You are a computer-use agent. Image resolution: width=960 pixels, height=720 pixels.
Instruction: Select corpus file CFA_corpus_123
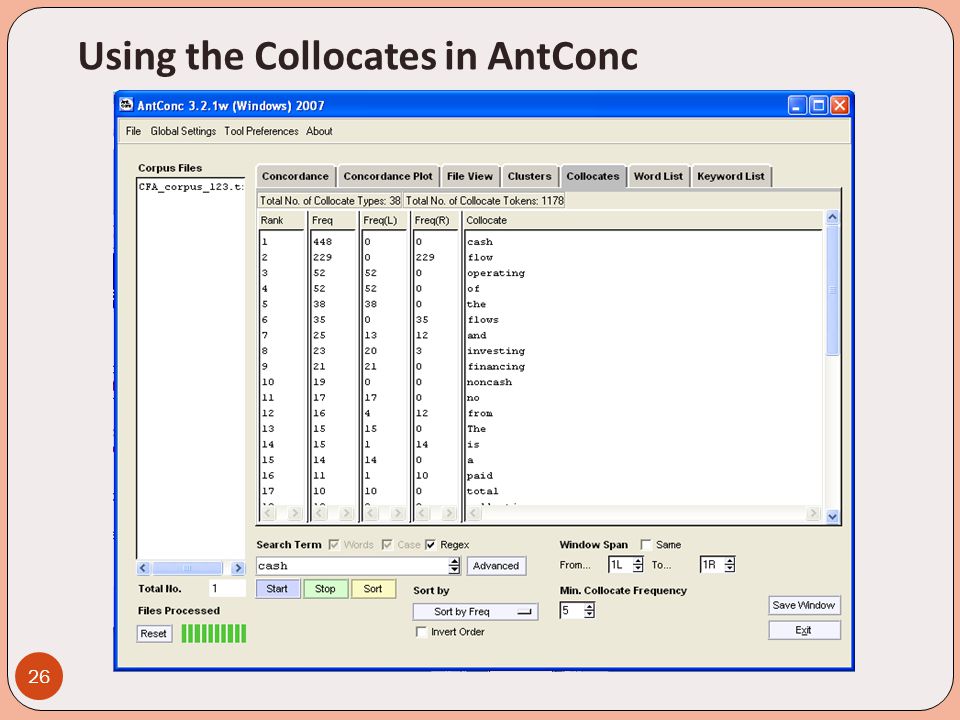(x=190, y=187)
